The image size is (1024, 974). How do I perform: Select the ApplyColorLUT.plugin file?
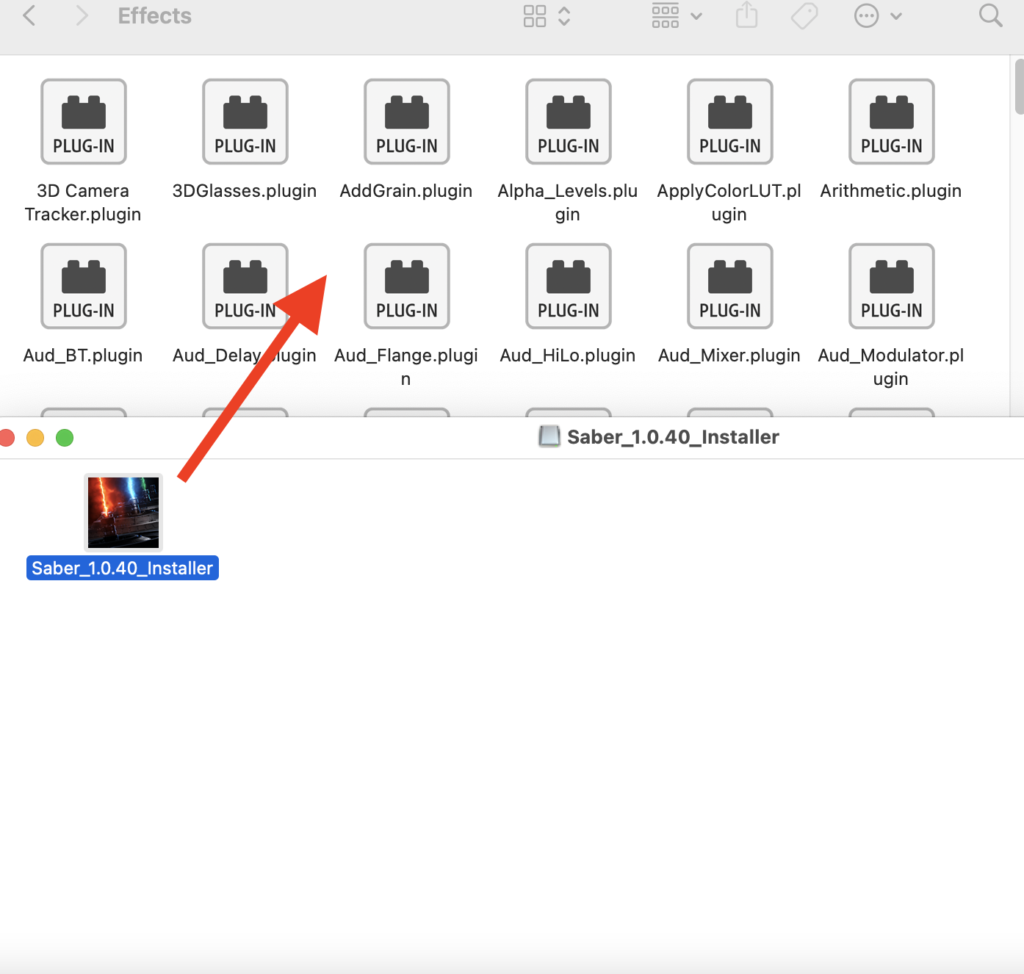click(730, 121)
